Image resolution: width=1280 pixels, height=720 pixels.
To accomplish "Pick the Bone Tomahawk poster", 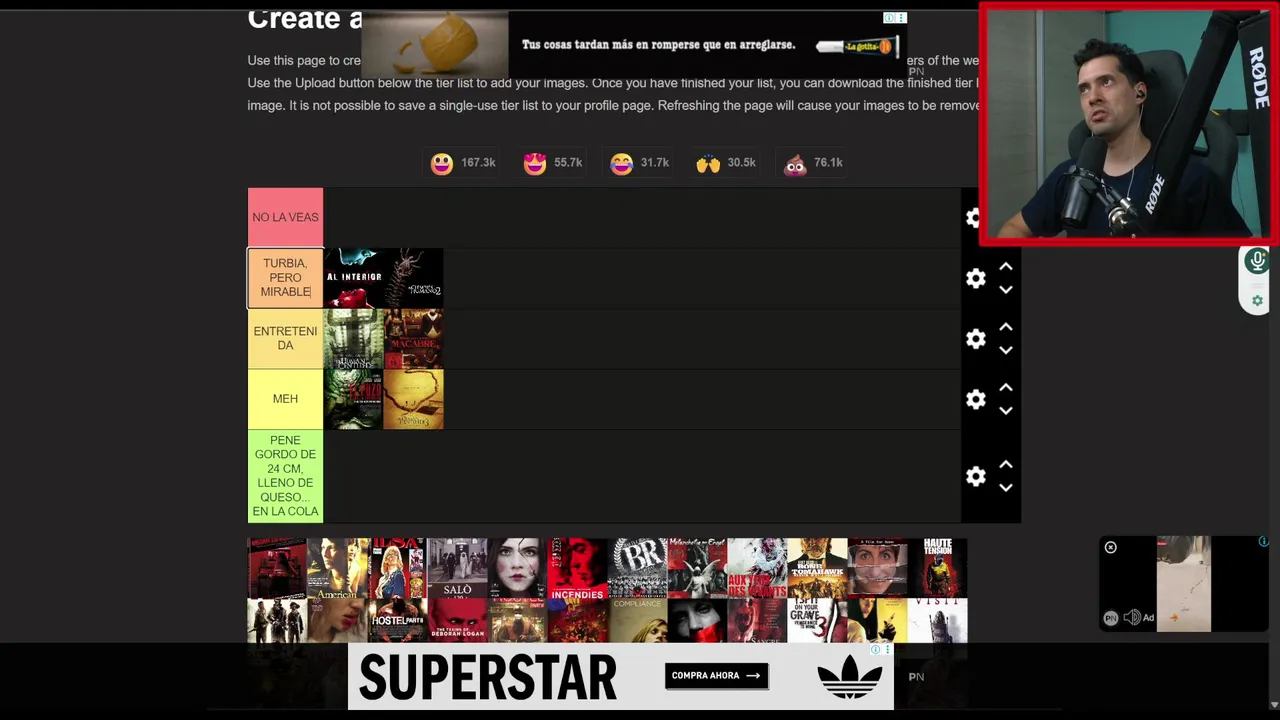I will [817, 568].
